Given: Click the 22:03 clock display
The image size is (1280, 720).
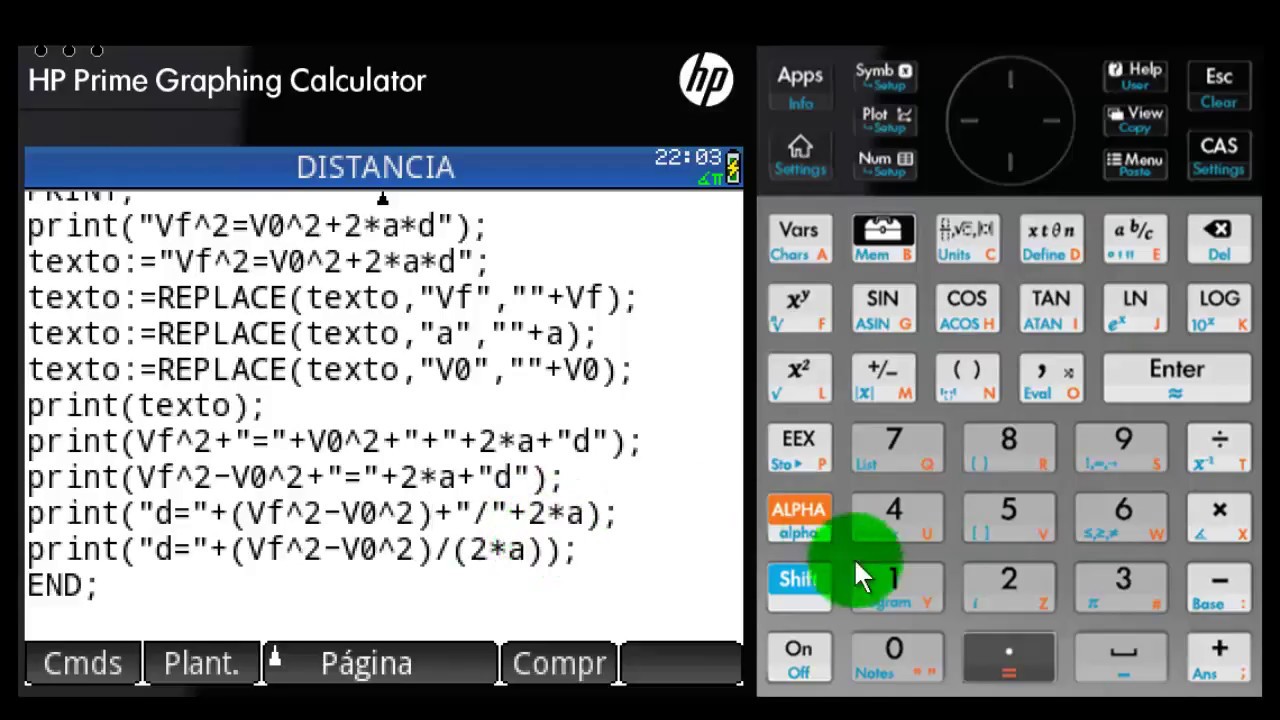Looking at the screenshot, I should 688,157.
